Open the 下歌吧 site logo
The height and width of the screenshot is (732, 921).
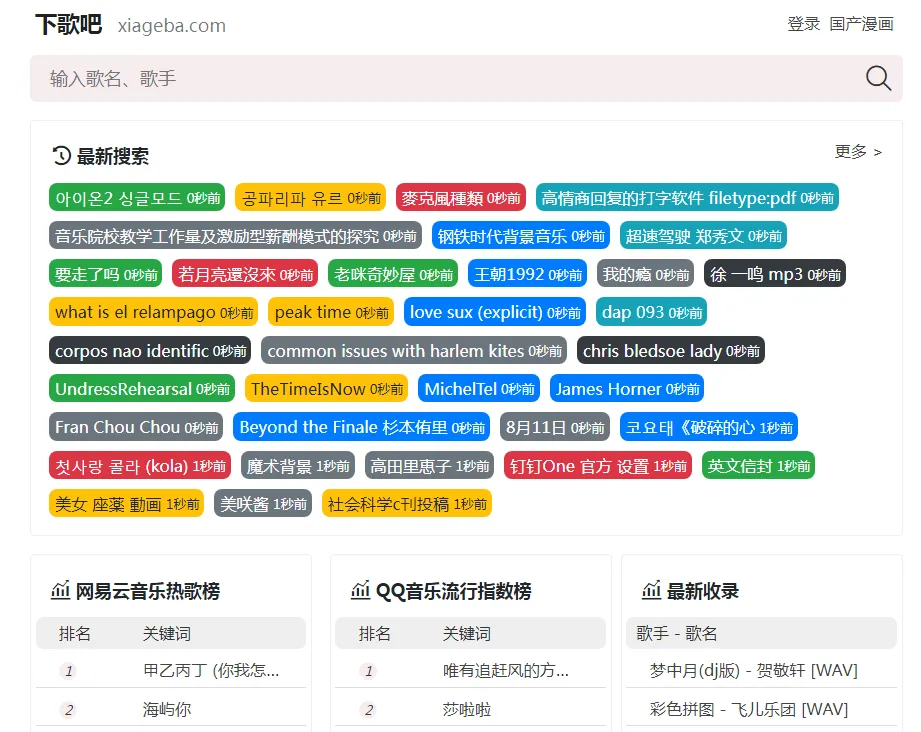click(x=69, y=25)
